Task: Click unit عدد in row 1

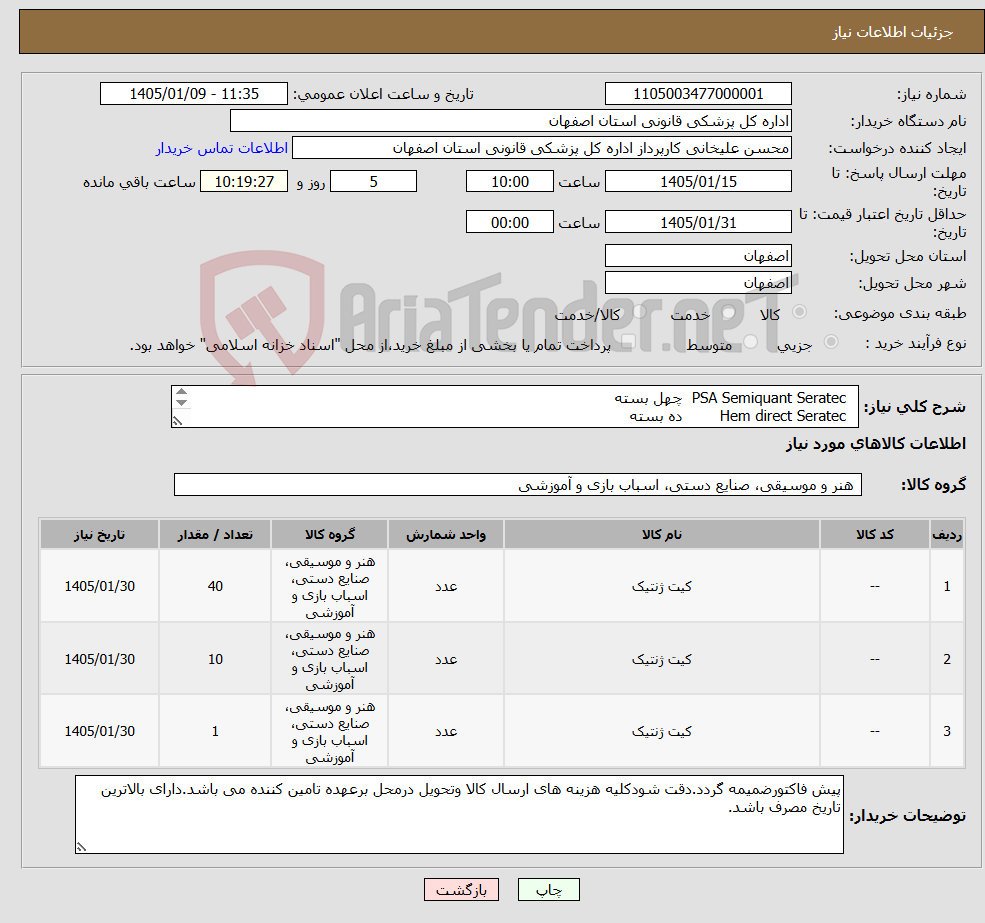Action: (446, 586)
